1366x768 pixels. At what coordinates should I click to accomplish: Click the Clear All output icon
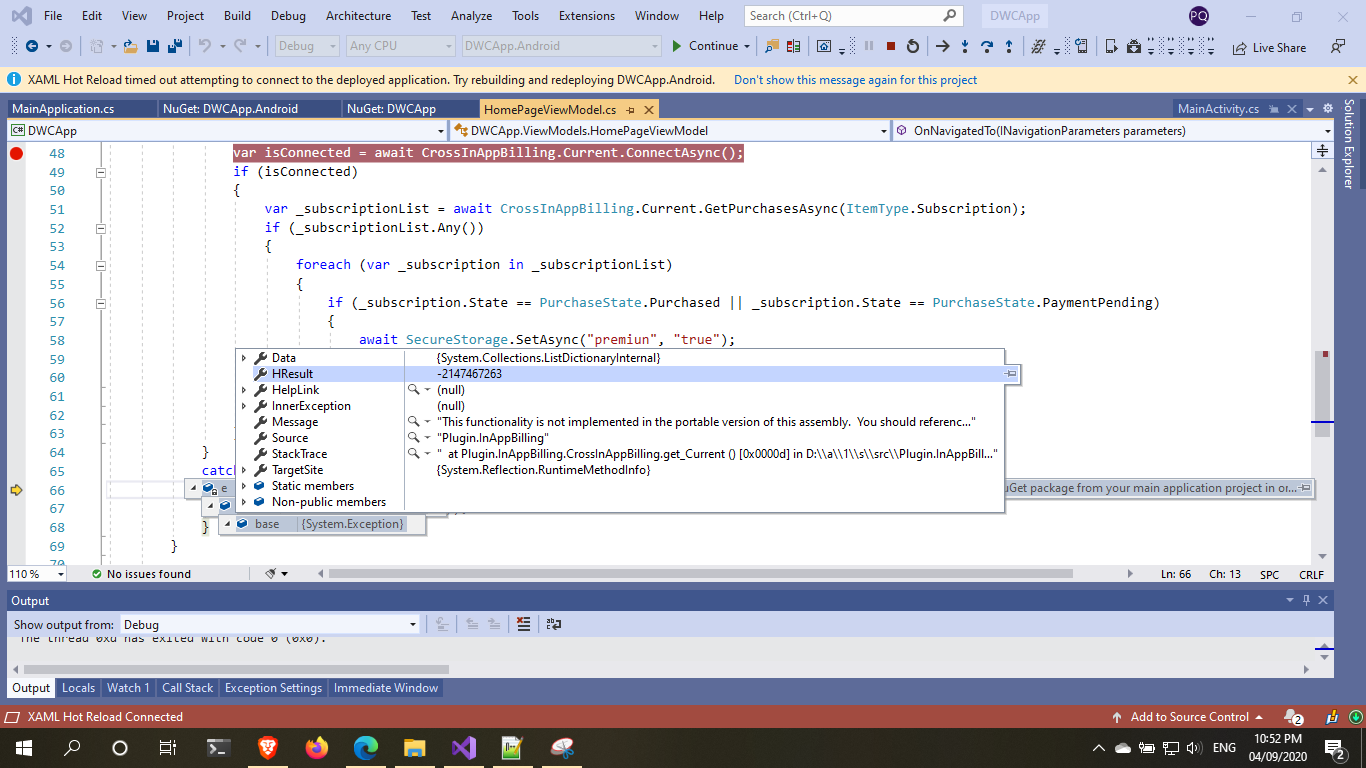523,624
